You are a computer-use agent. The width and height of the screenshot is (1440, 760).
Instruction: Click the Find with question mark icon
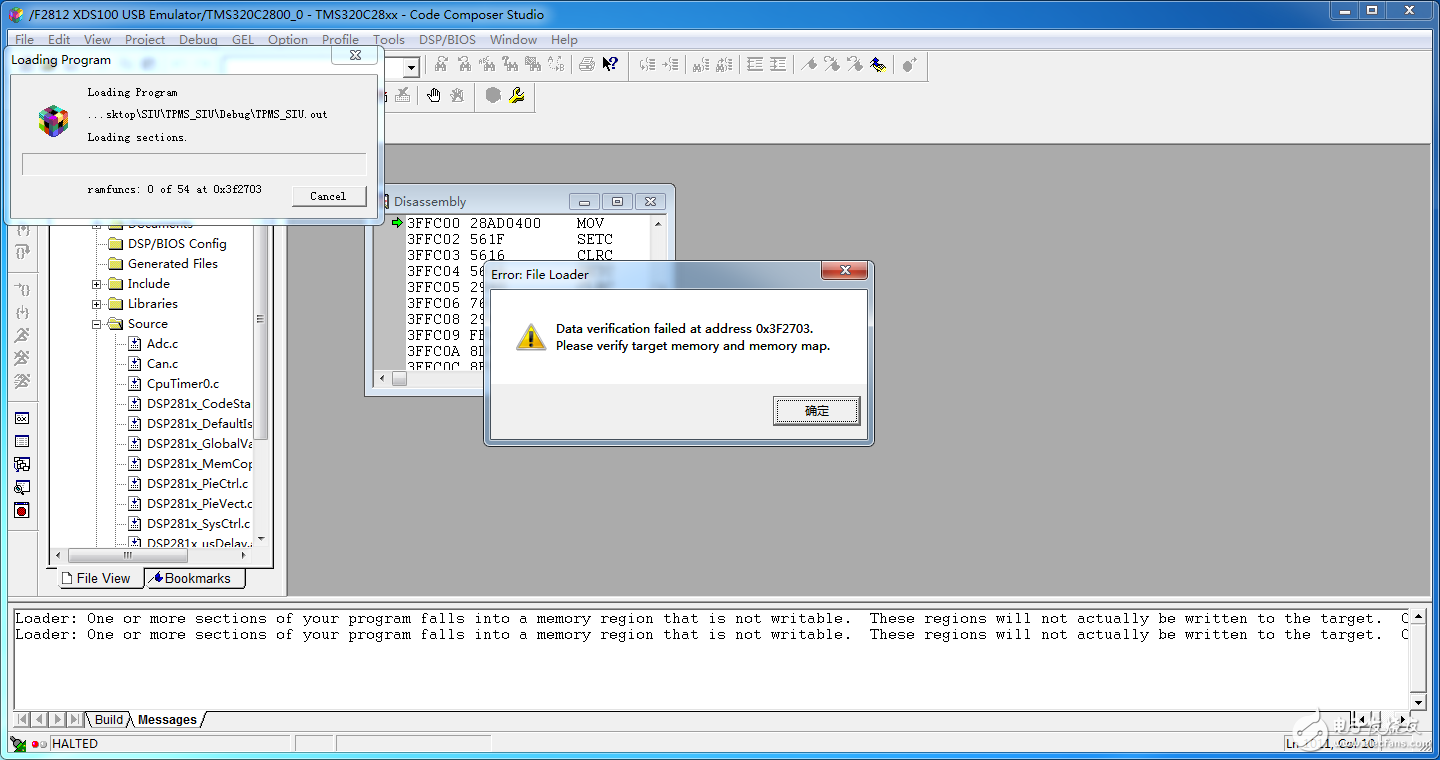(510, 64)
